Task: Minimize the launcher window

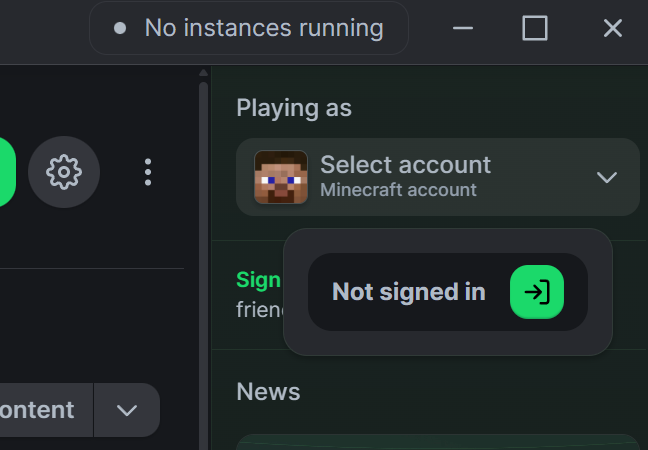Action: pos(463,28)
